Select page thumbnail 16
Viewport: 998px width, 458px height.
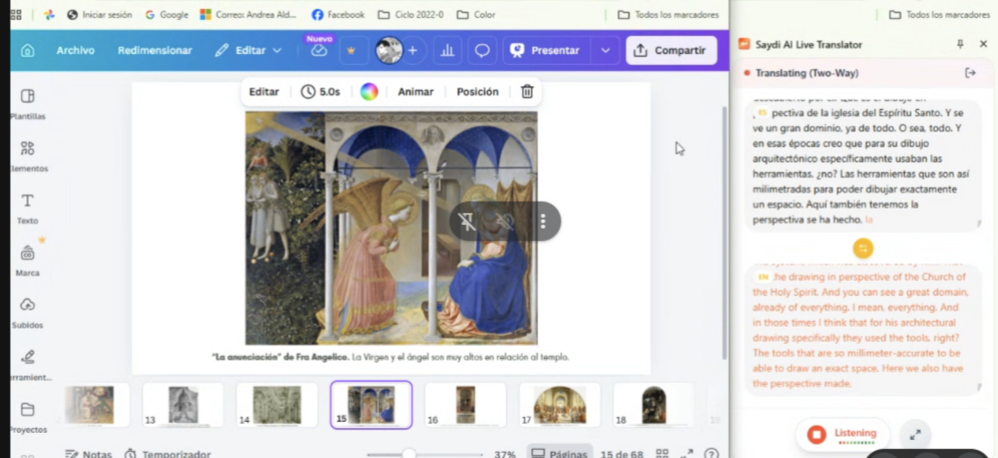coord(465,405)
